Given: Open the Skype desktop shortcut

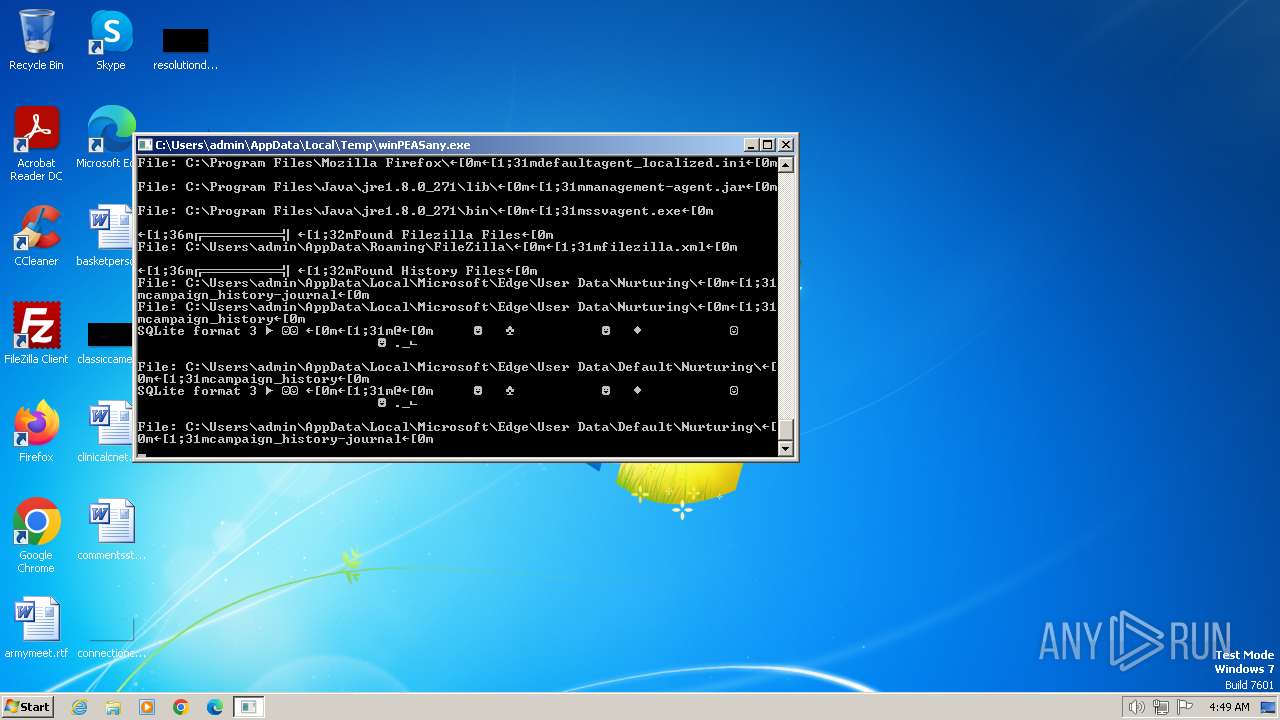Looking at the screenshot, I should point(111,40).
